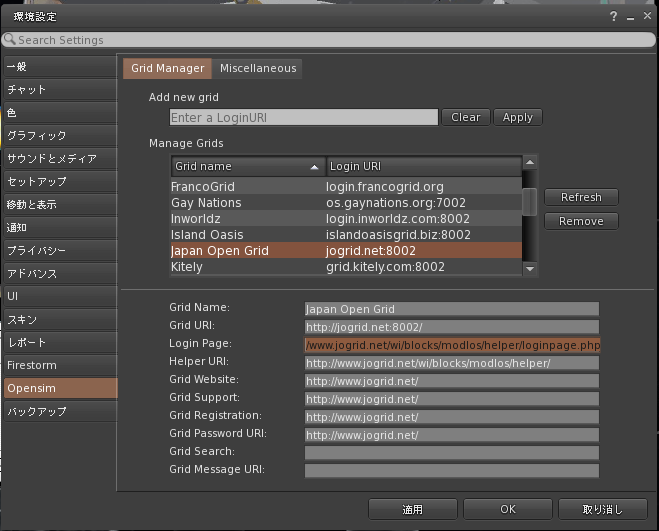Clear the new grid entry
659x531 pixels.
466,117
